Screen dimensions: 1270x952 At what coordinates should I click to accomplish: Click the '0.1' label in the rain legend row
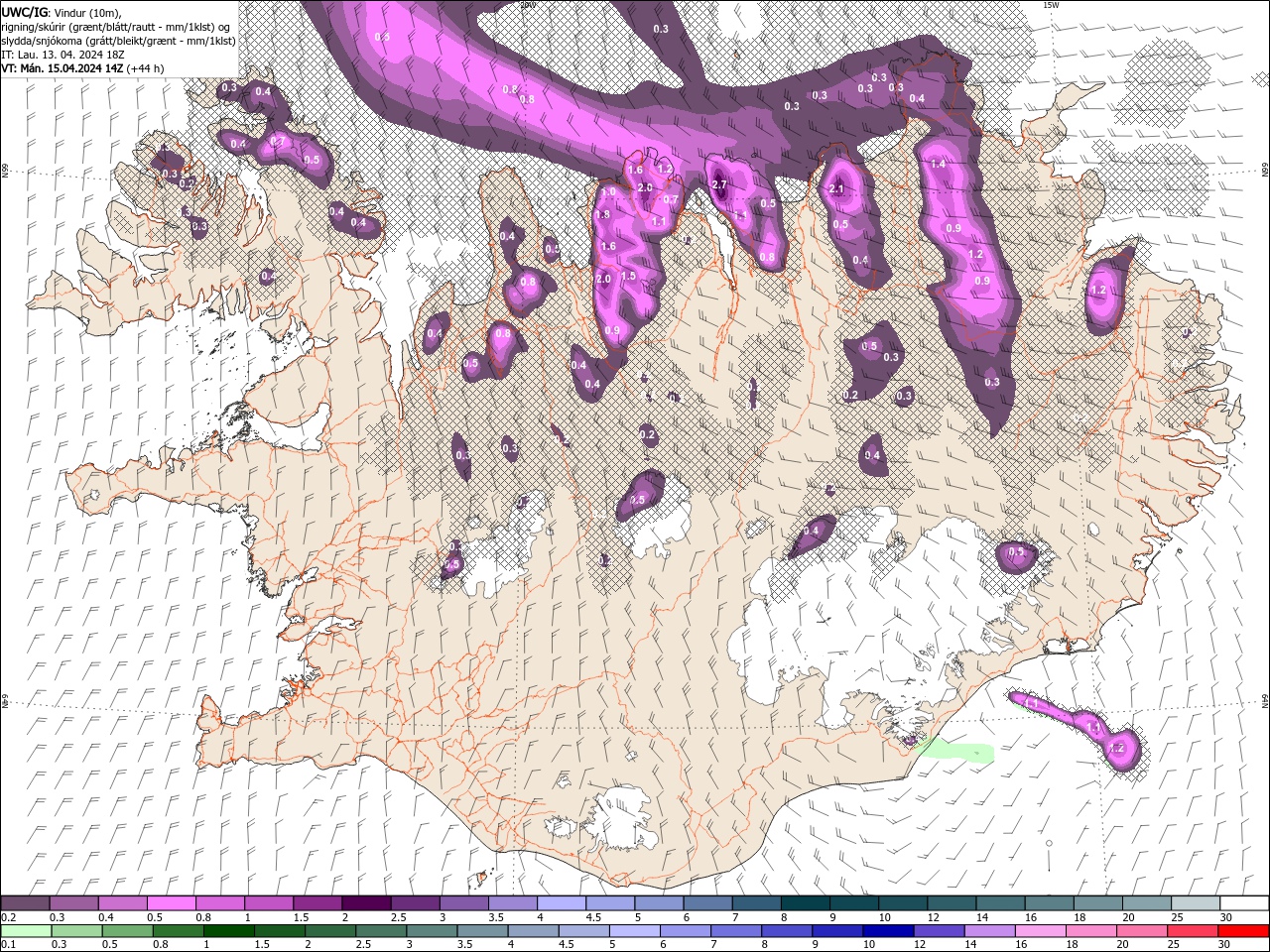(9, 945)
